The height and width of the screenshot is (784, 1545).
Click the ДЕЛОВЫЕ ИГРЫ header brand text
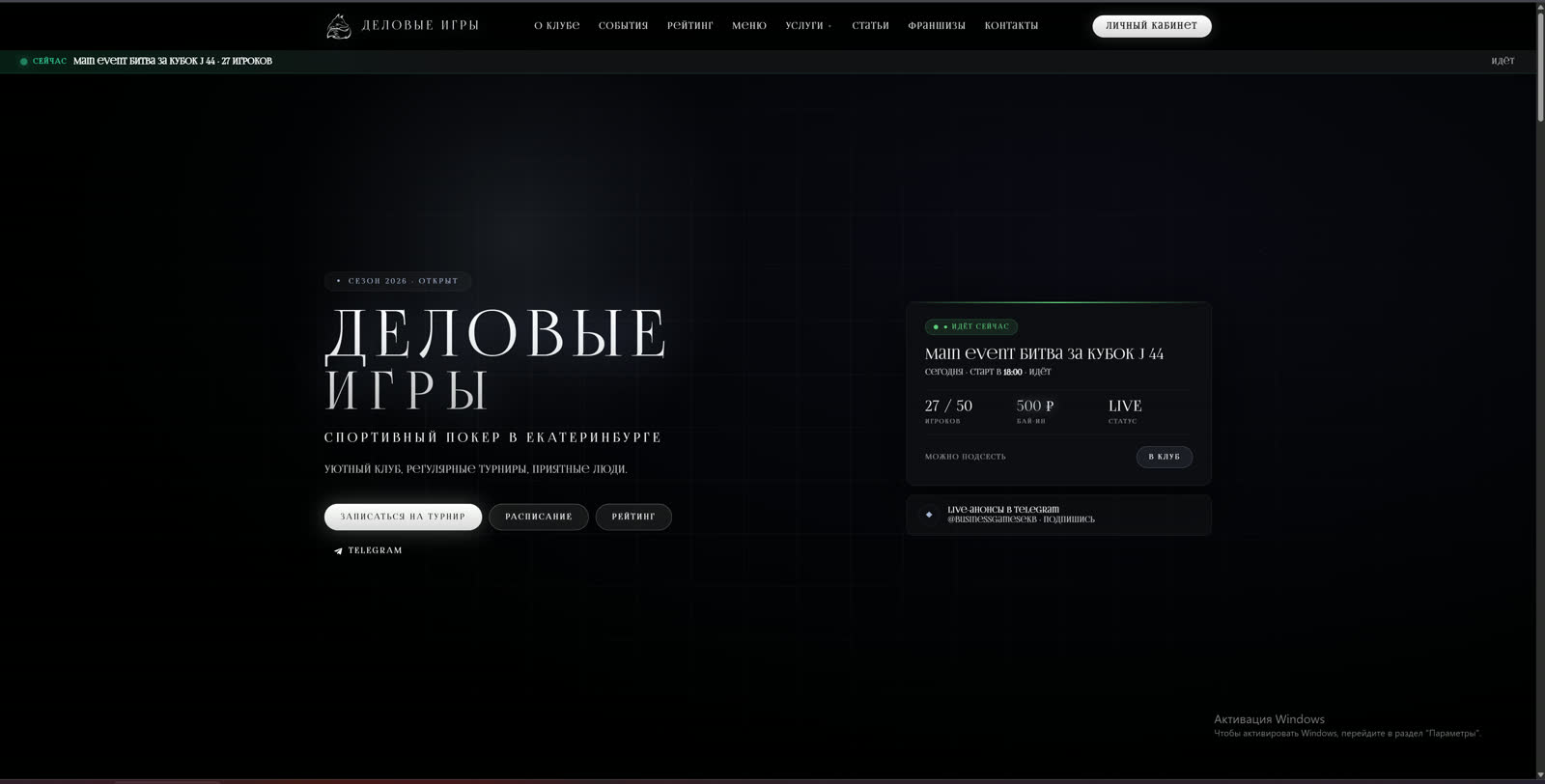click(420, 26)
